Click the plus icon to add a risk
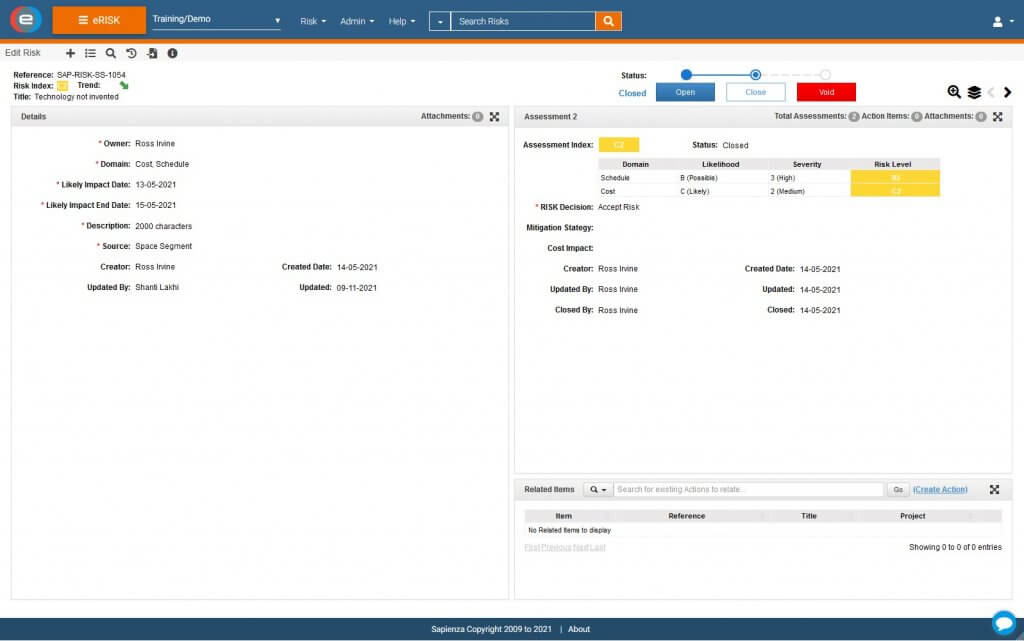 click(x=70, y=53)
